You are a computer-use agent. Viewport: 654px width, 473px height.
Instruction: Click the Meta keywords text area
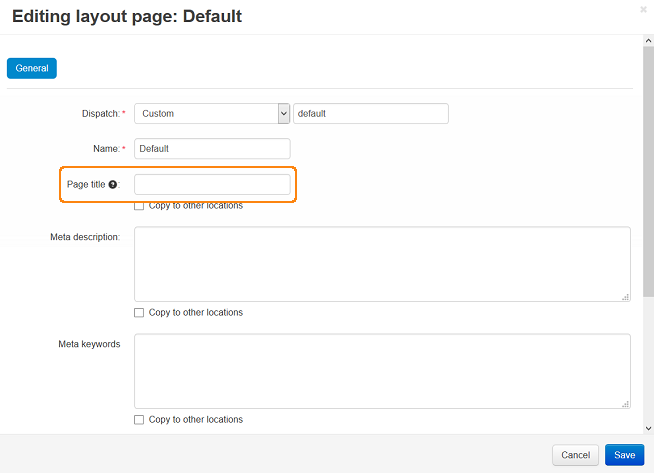pos(382,371)
